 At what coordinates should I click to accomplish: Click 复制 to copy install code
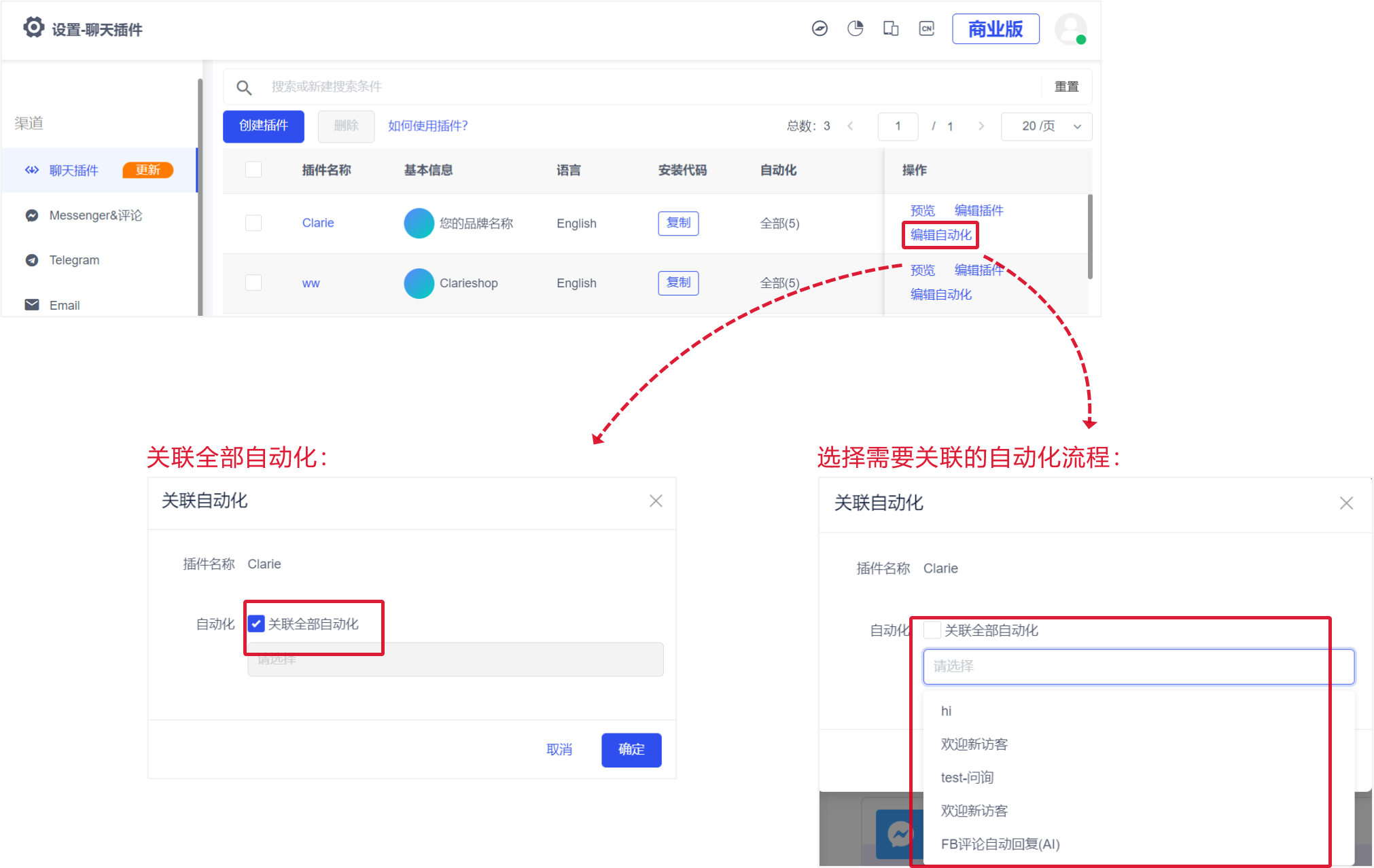coord(678,222)
